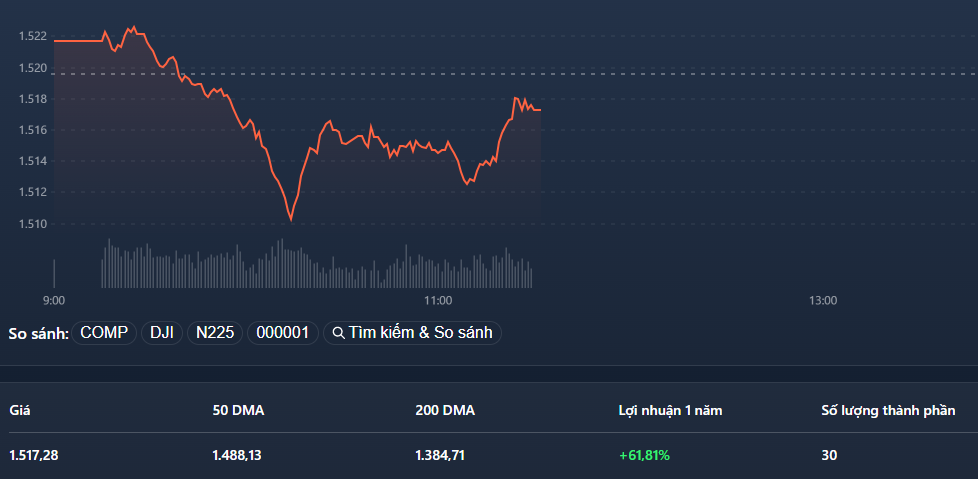Choose the 000001 comparison chip
The width and height of the screenshot is (978, 479).
click(x=283, y=333)
